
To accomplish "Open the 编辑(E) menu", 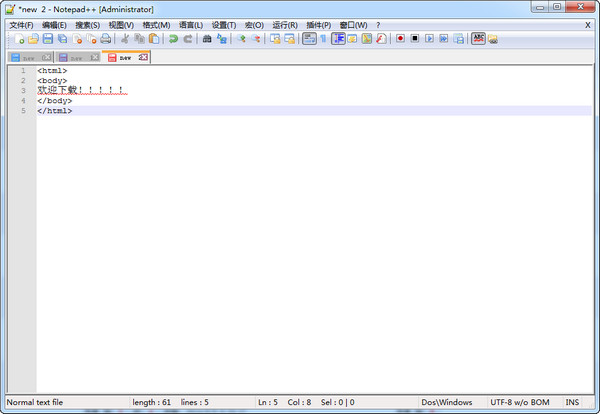I will point(54,25).
